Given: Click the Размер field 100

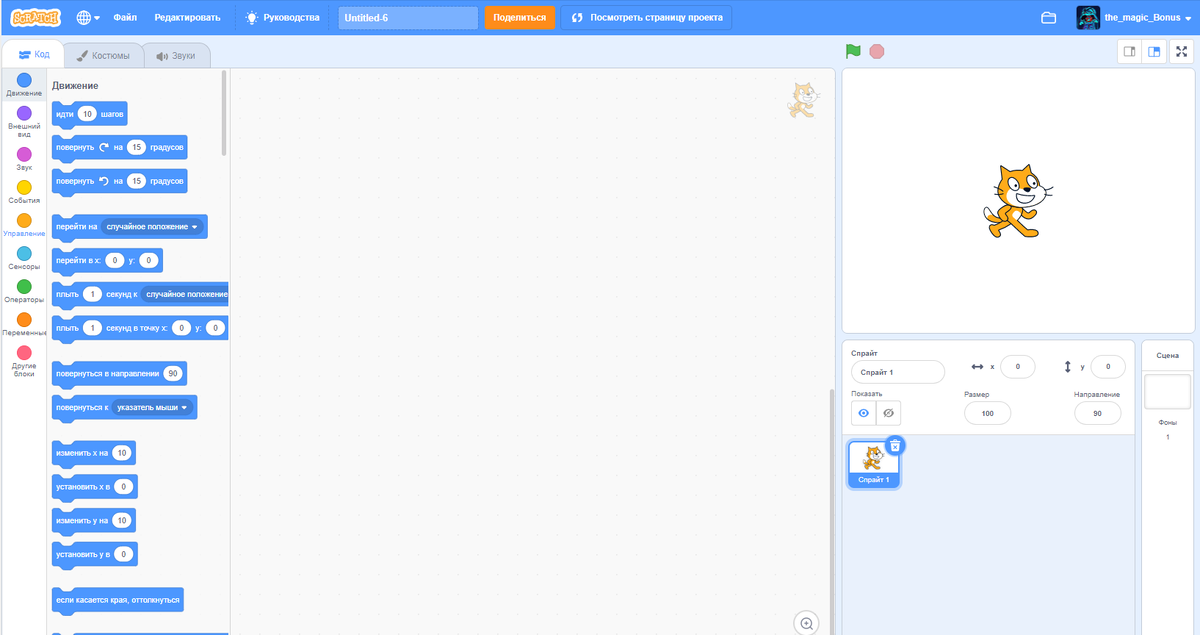Looking at the screenshot, I should point(987,413).
